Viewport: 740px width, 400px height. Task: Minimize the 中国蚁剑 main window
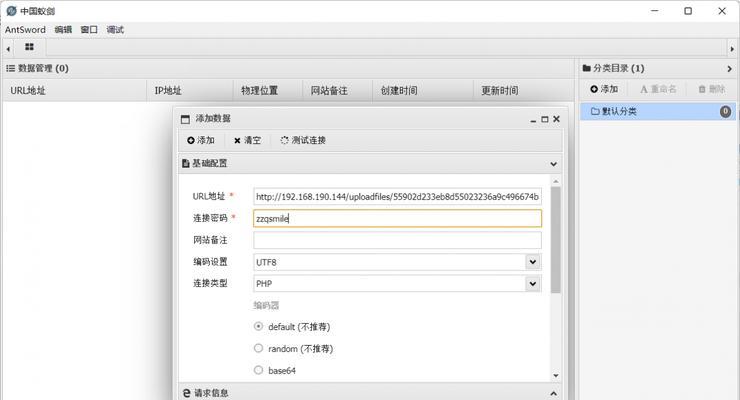[655, 10]
